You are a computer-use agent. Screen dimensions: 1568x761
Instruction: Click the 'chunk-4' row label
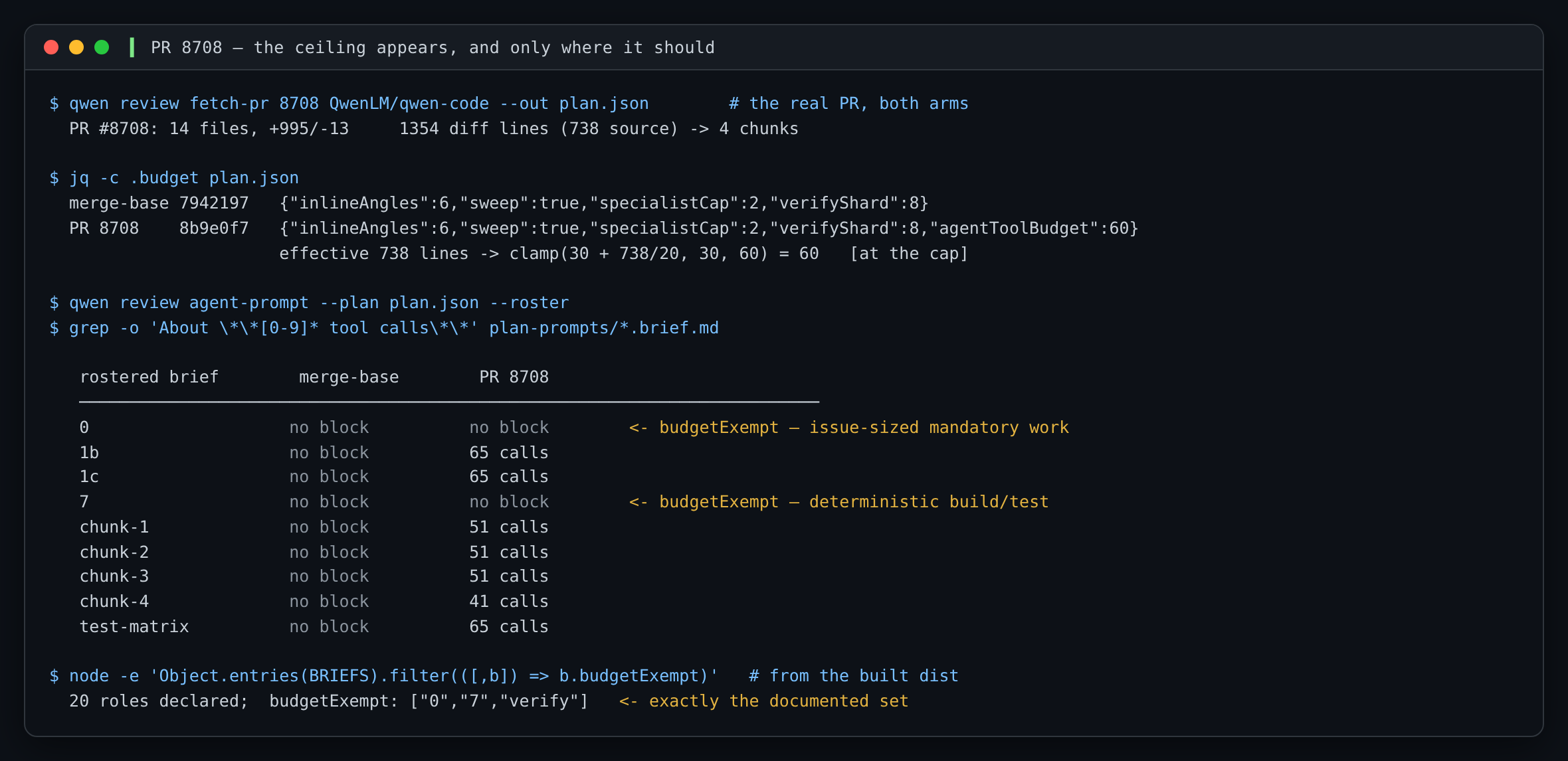click(114, 602)
